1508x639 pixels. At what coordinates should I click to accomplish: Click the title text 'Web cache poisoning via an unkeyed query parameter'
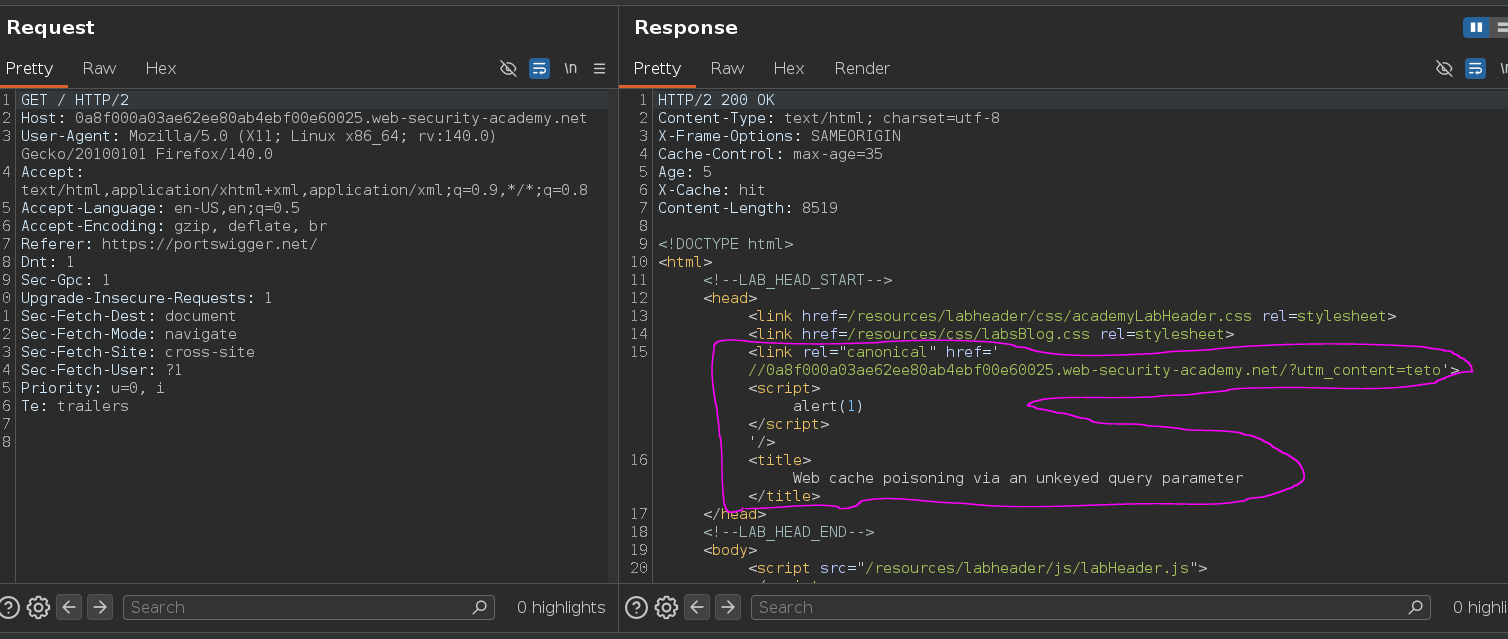[1018, 478]
